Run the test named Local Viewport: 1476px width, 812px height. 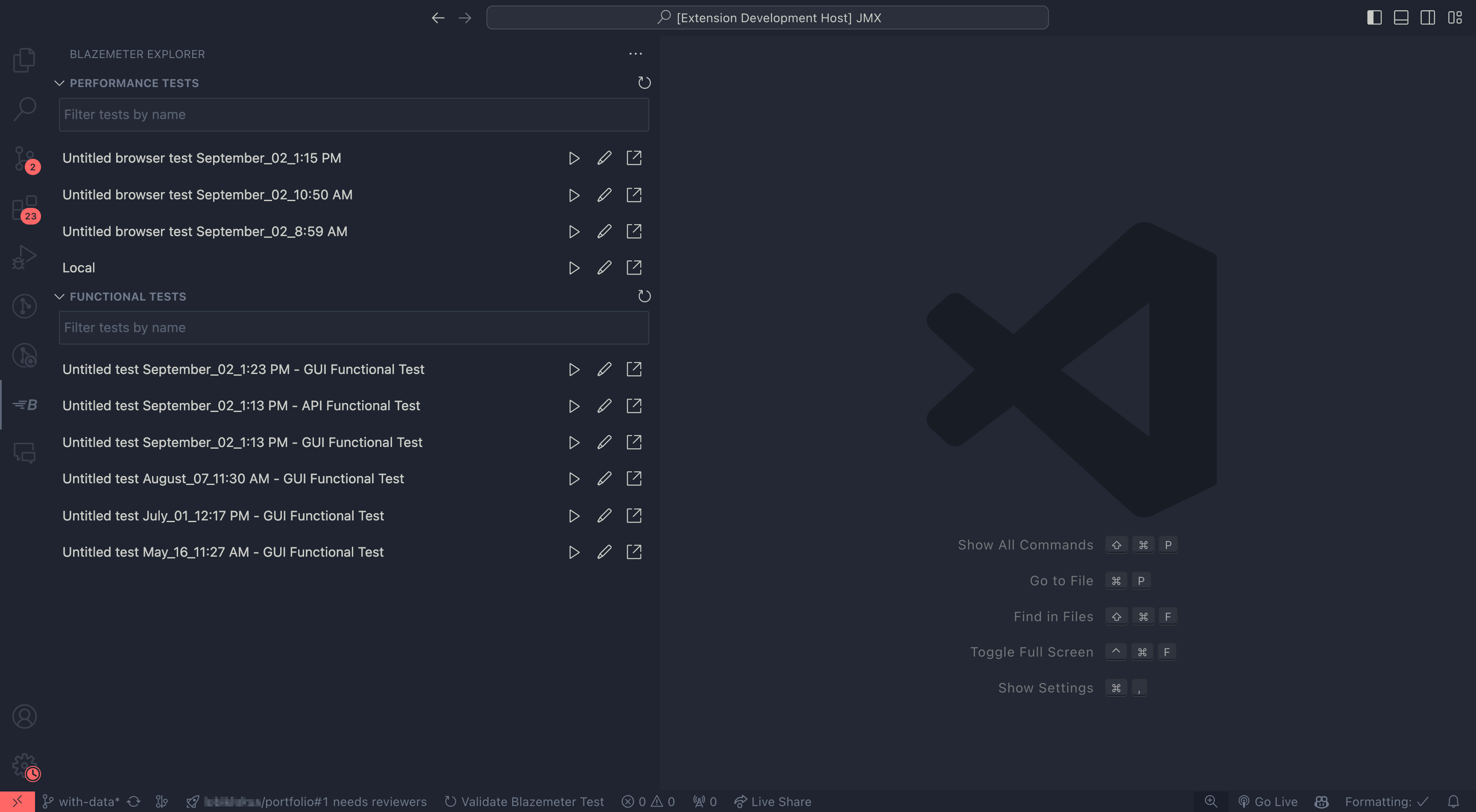(x=574, y=268)
